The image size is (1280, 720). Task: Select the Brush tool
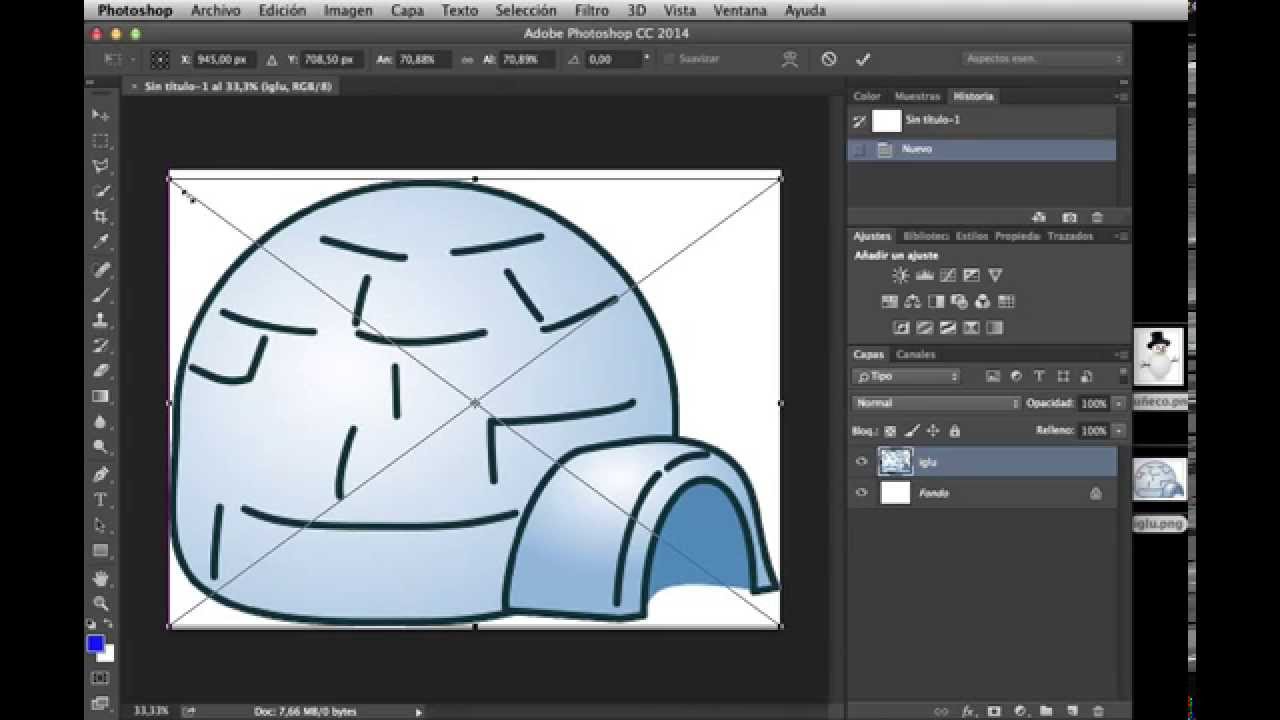click(100, 295)
